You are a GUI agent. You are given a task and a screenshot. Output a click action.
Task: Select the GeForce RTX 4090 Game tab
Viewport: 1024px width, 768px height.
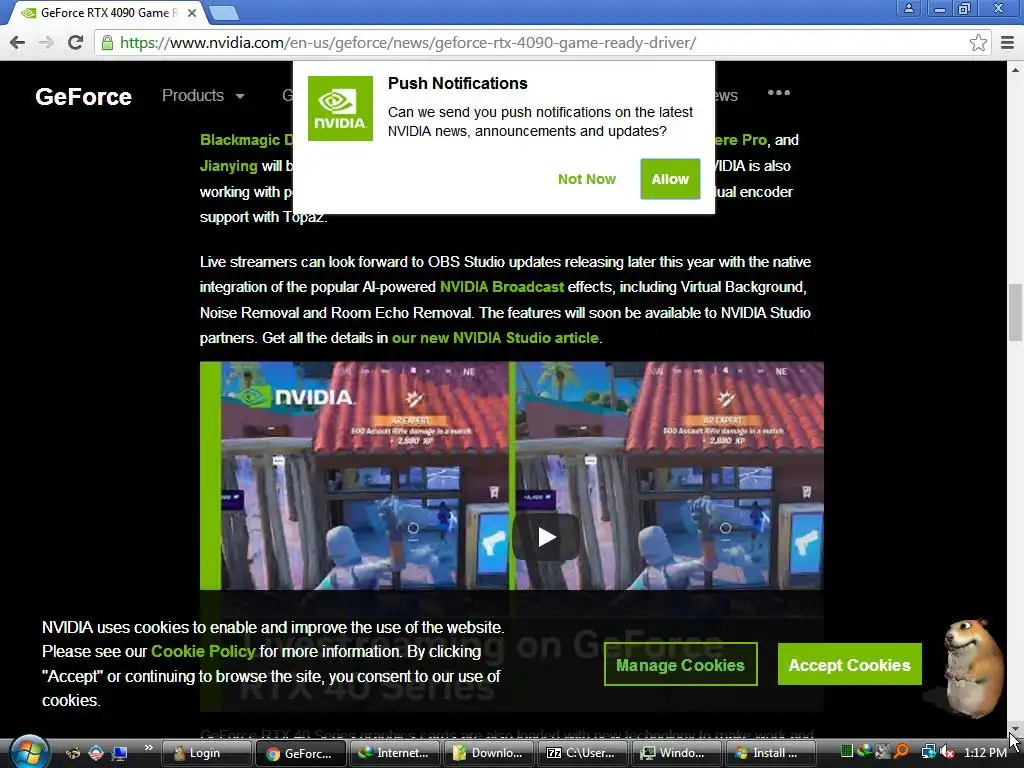click(108, 12)
